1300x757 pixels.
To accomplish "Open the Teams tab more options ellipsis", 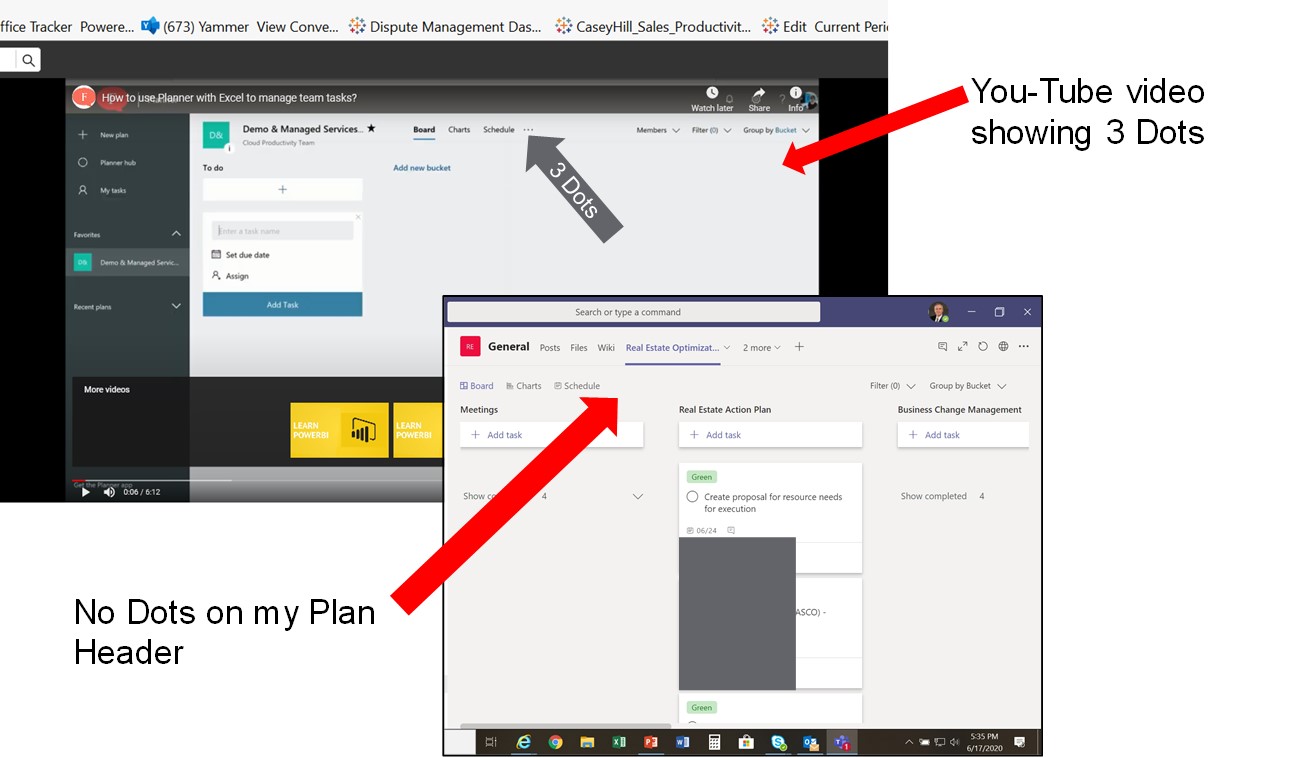I will click(x=1023, y=347).
